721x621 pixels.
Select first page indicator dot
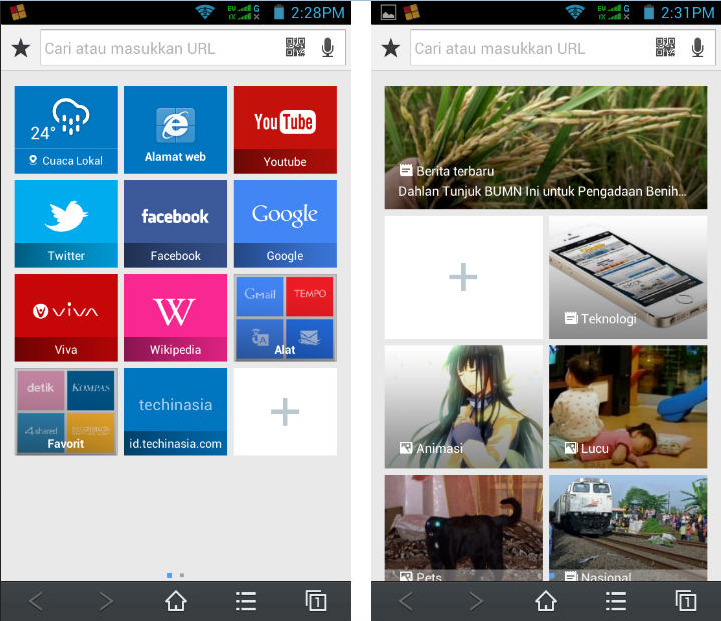coord(170,575)
